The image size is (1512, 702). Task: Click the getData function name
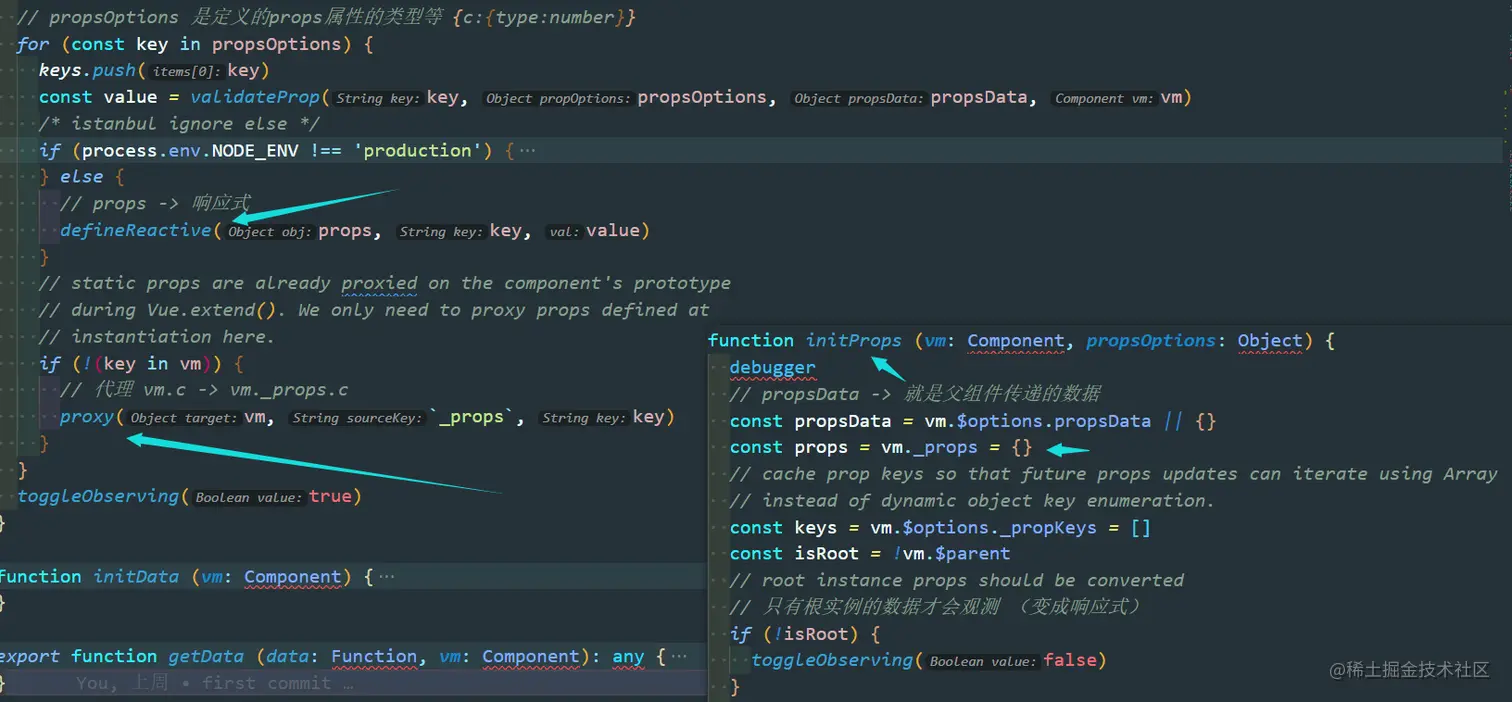pos(206,657)
